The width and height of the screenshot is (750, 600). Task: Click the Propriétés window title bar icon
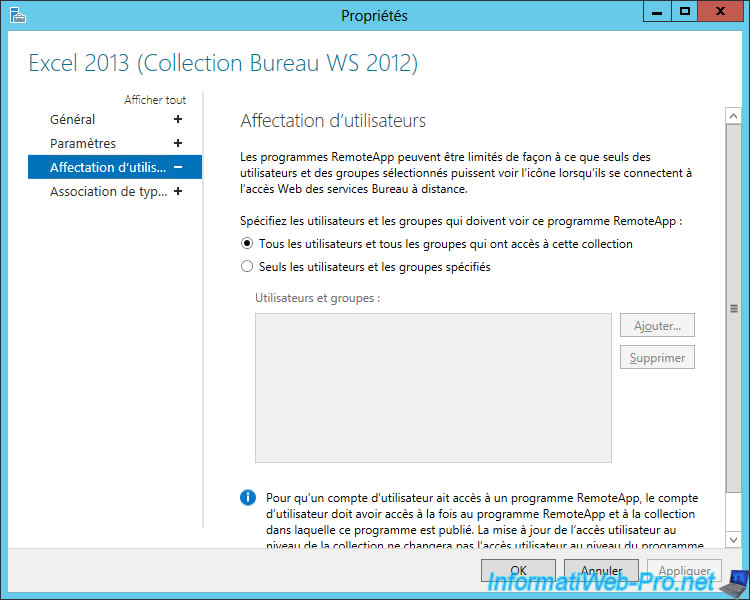(17, 15)
